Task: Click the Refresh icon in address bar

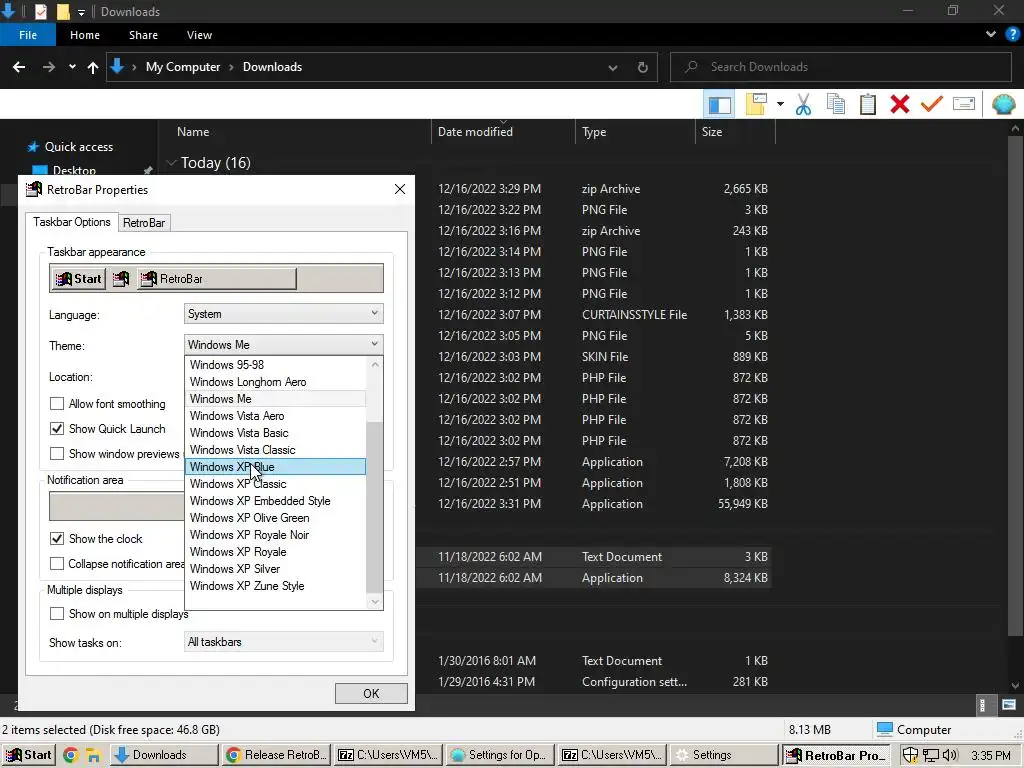Action: click(643, 67)
